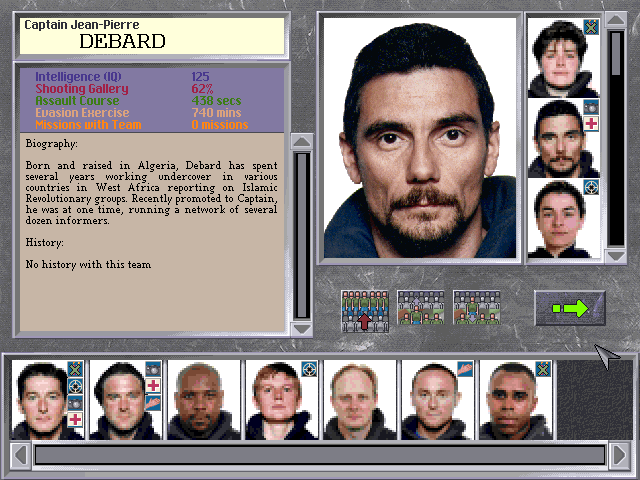Click the green arrow continue button
Screen dimensions: 640x480
569,308
